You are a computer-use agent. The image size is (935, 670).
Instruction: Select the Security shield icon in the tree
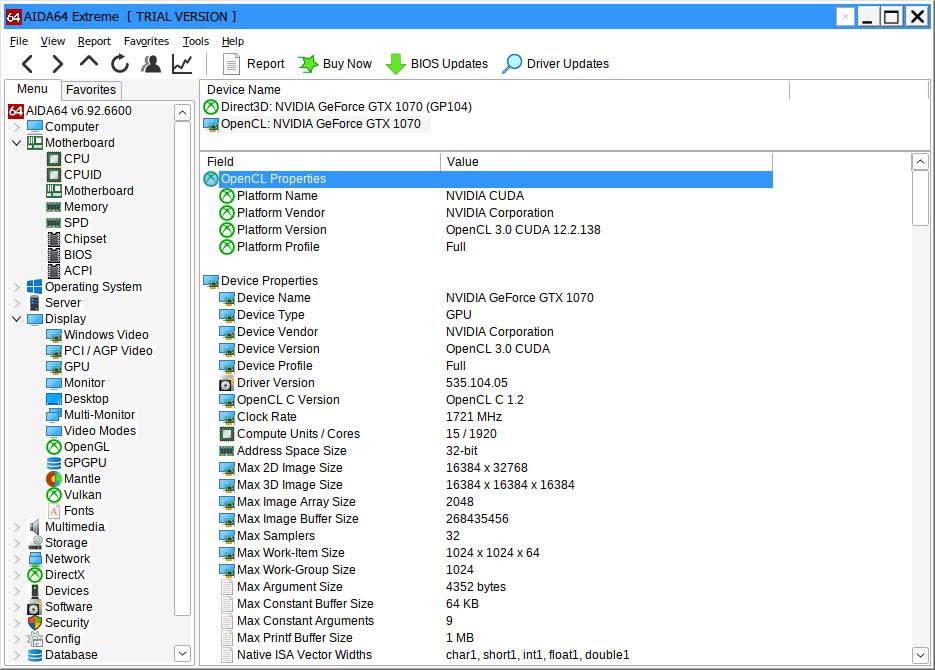[35, 623]
